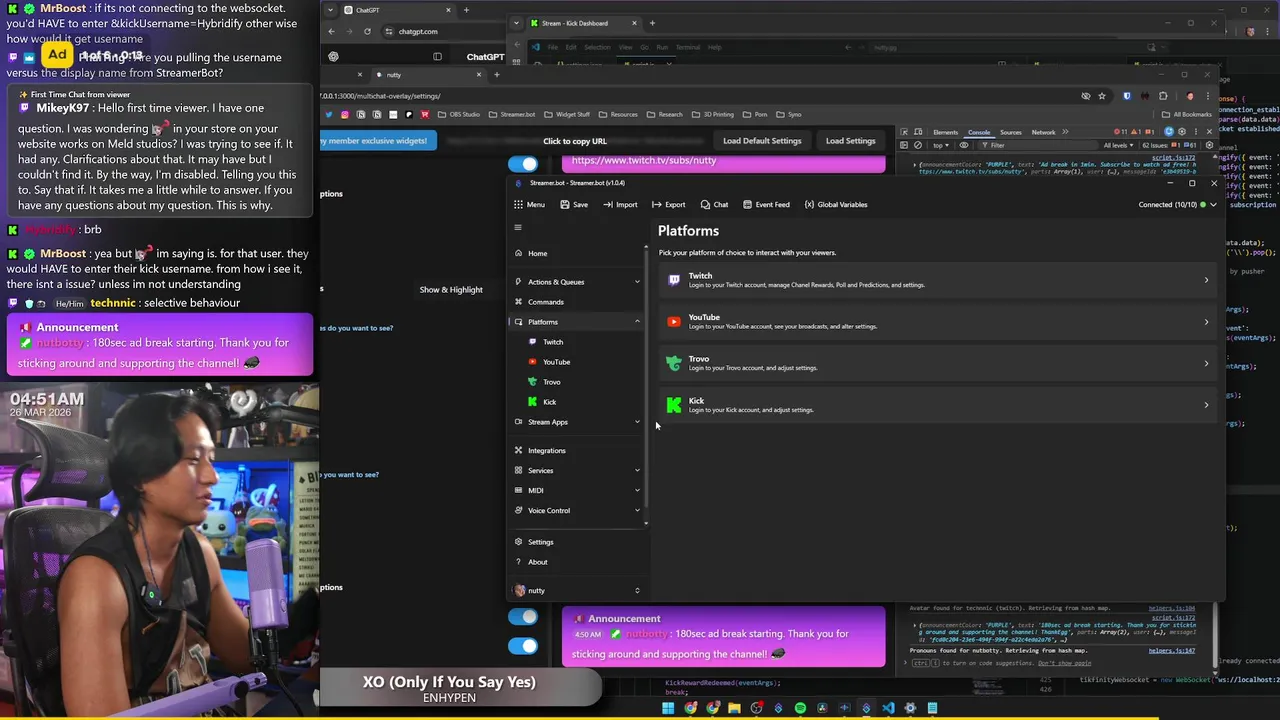Expand the Actions & Queues section

(x=578, y=282)
